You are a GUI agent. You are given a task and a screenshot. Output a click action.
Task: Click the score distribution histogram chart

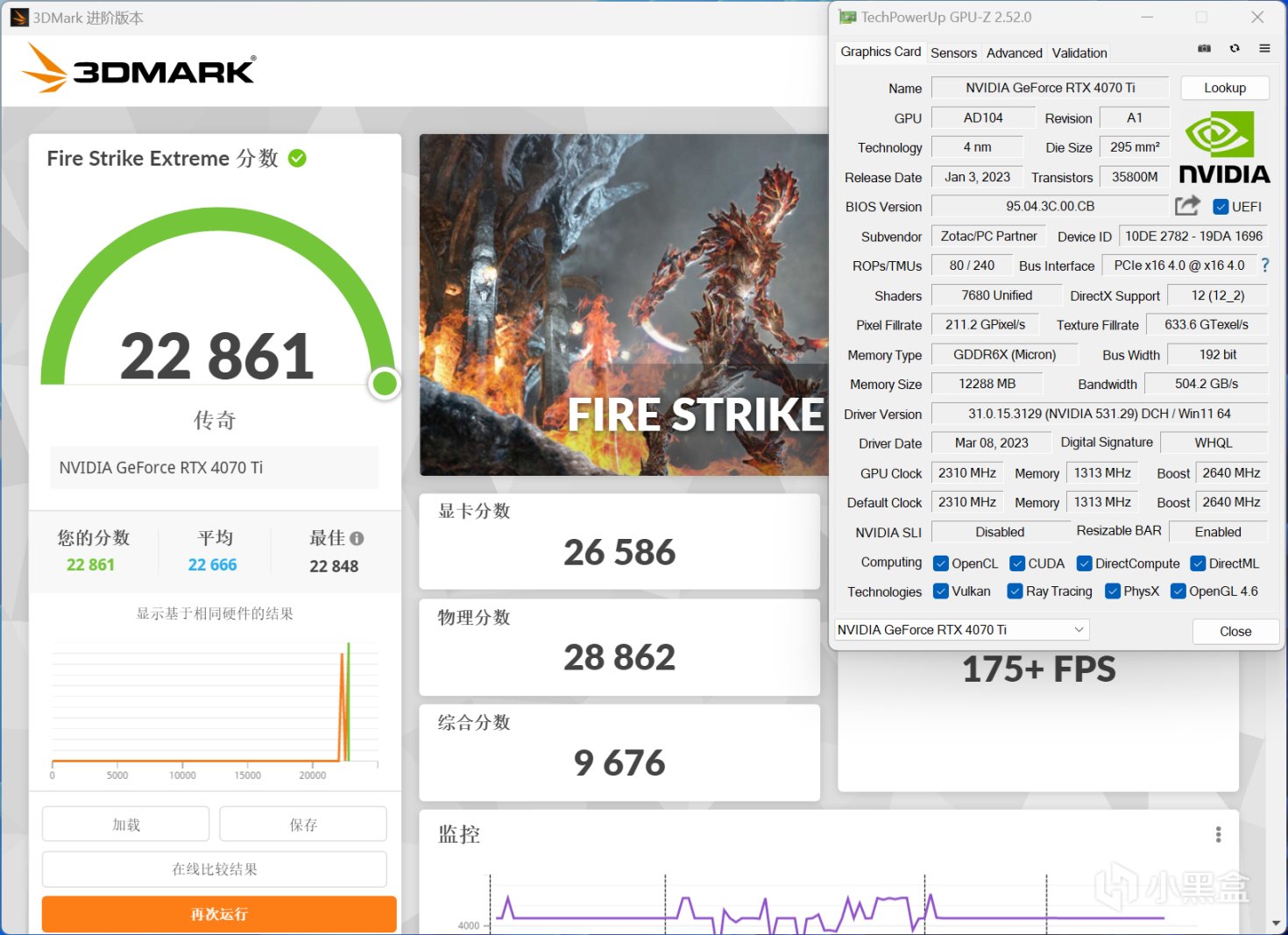tap(215, 710)
